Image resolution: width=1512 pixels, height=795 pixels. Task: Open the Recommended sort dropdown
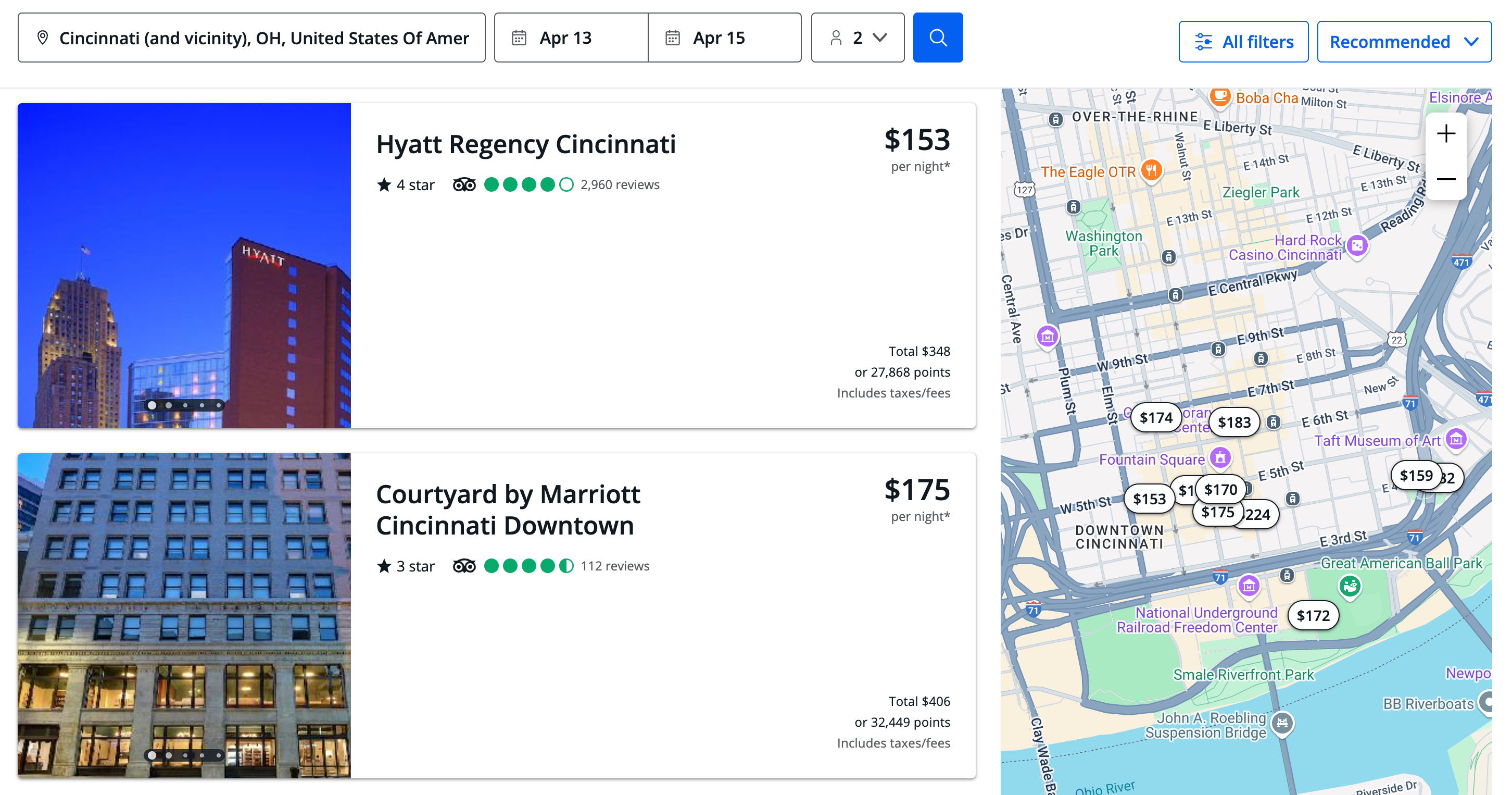coord(1403,41)
